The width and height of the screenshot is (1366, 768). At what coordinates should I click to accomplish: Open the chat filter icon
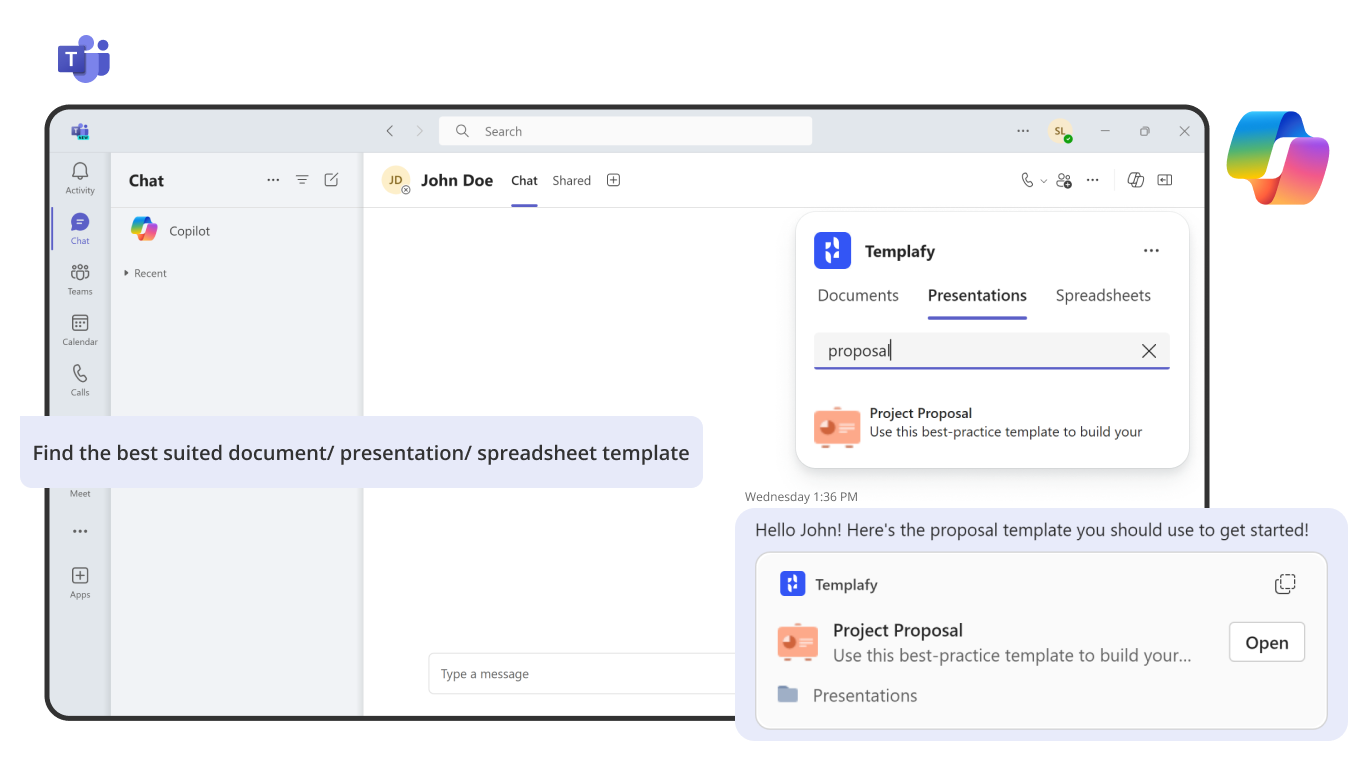point(302,180)
